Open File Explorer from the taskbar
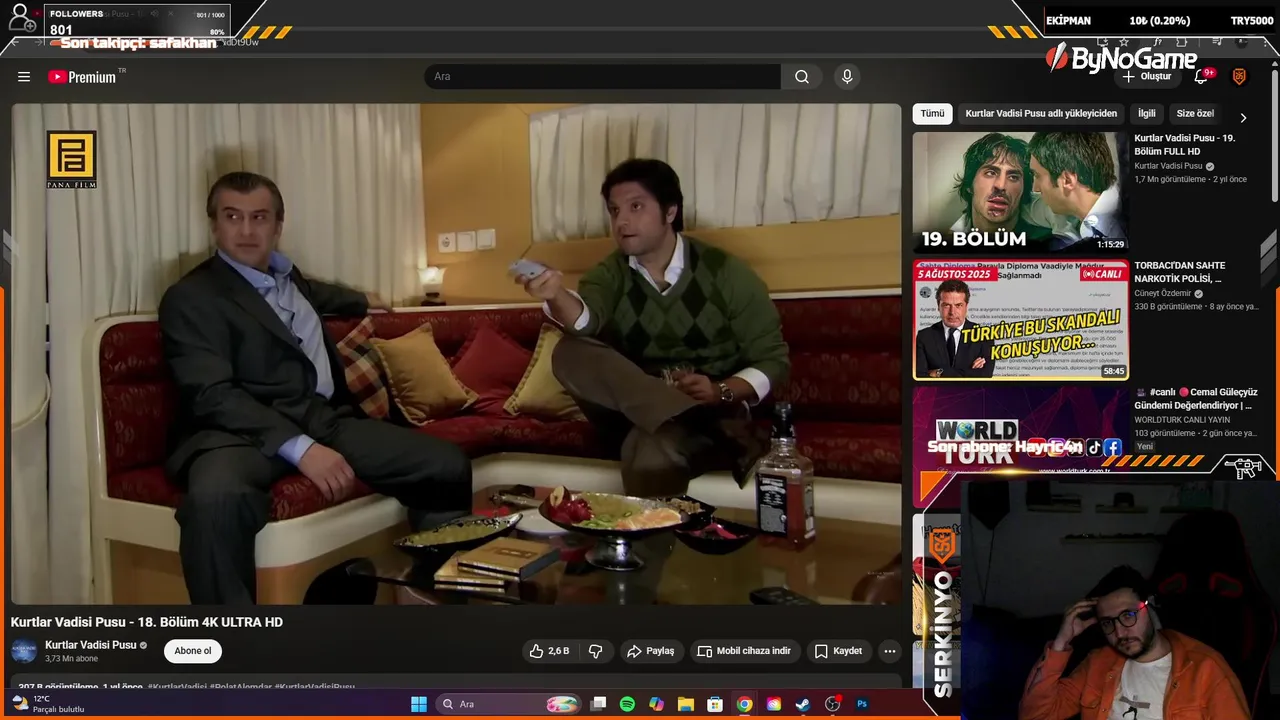Image resolution: width=1280 pixels, height=720 pixels. (686, 704)
